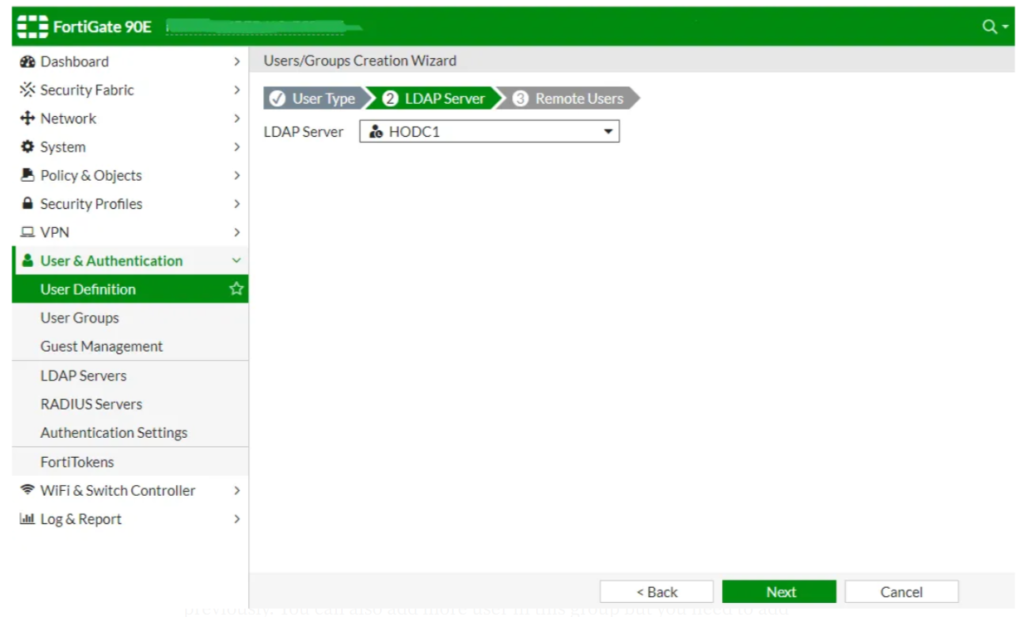Click the System gear icon
1024x617 pixels.
[x=27, y=146]
